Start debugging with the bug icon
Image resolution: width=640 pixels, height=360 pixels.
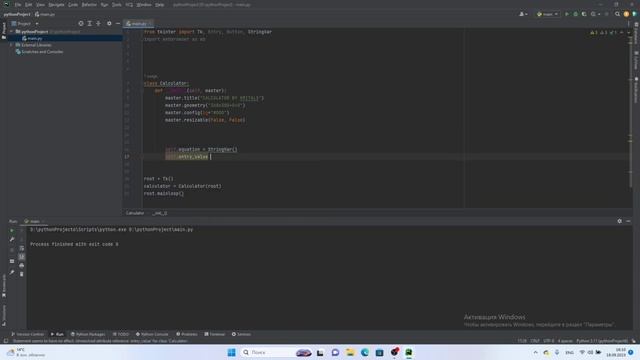click(576, 14)
